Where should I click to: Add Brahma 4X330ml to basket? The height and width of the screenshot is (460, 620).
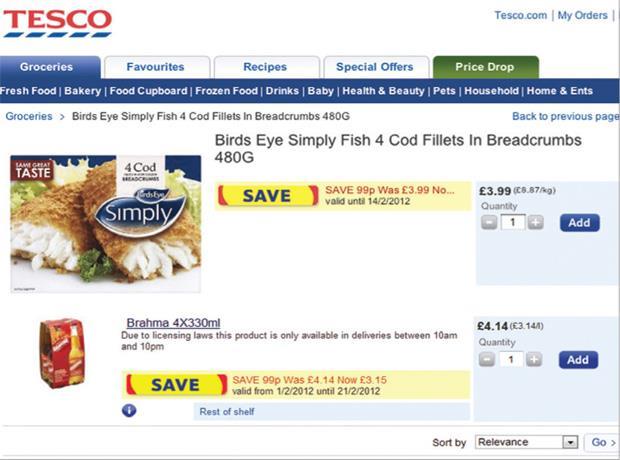(578, 359)
